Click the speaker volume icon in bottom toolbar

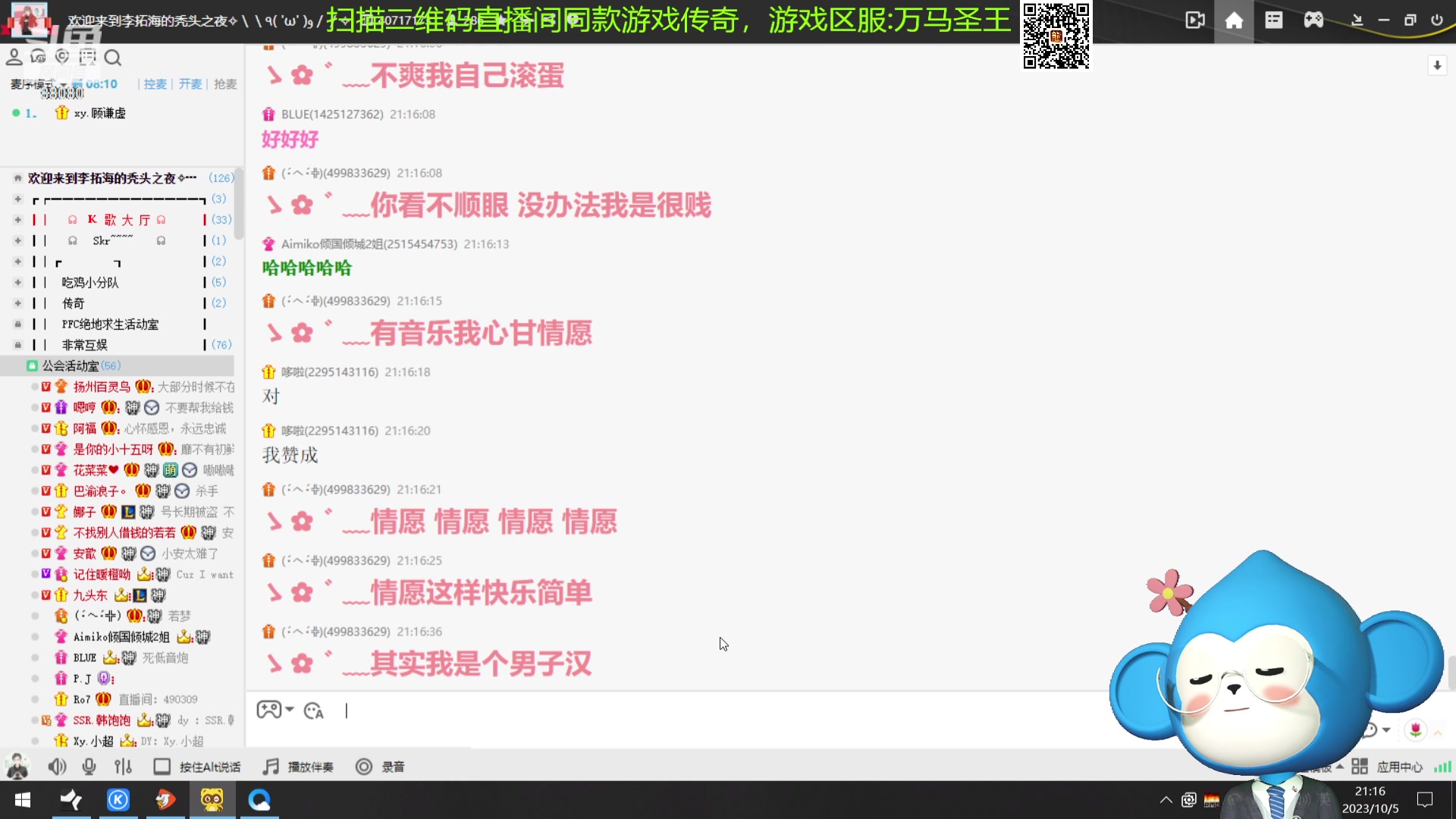57,767
